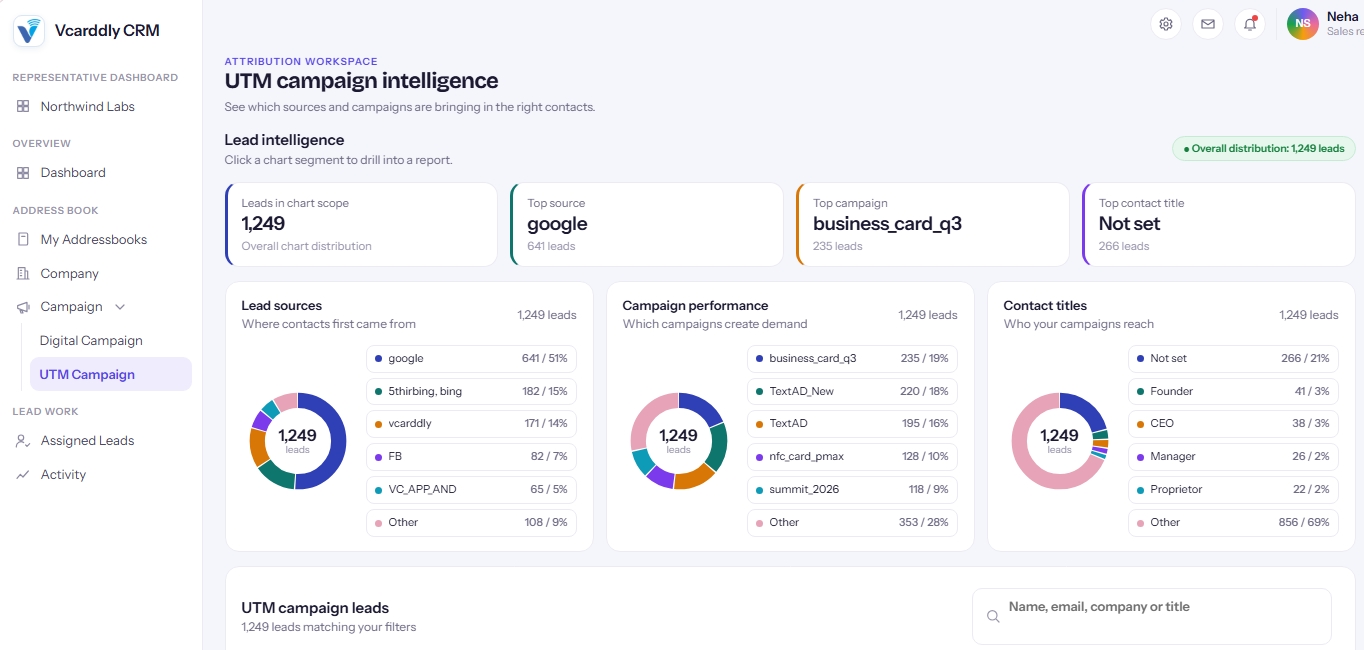Select FB source legend row
This screenshot has width=1364, height=650.
[x=471, y=457]
